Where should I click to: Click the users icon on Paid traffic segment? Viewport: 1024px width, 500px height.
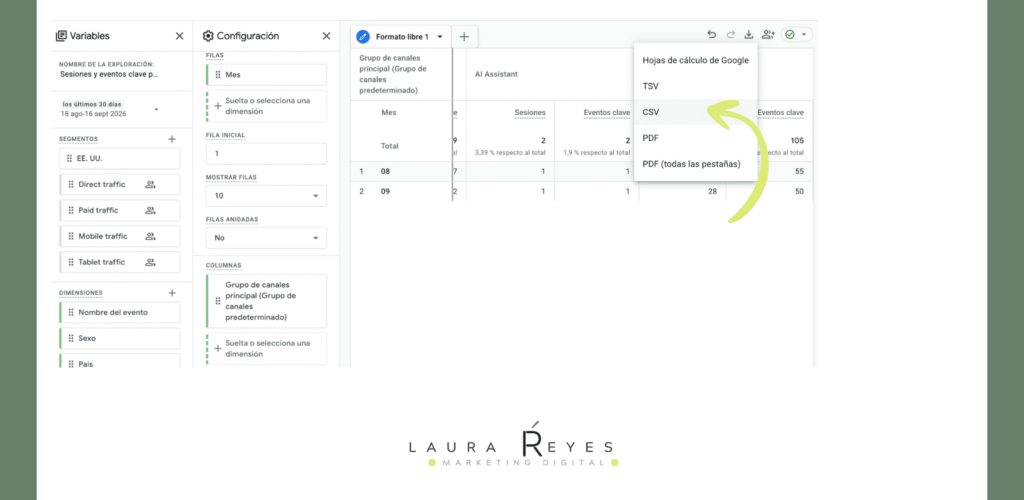(x=150, y=210)
